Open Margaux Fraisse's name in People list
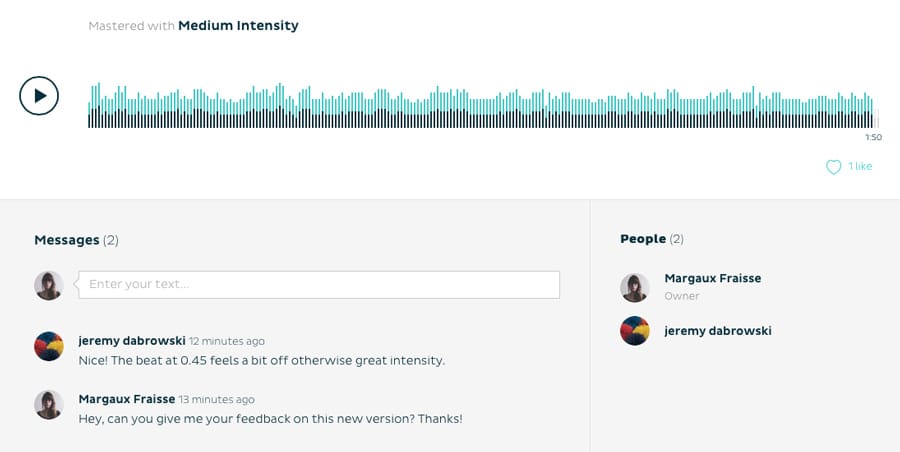This screenshot has height=452, width=900. [x=712, y=278]
